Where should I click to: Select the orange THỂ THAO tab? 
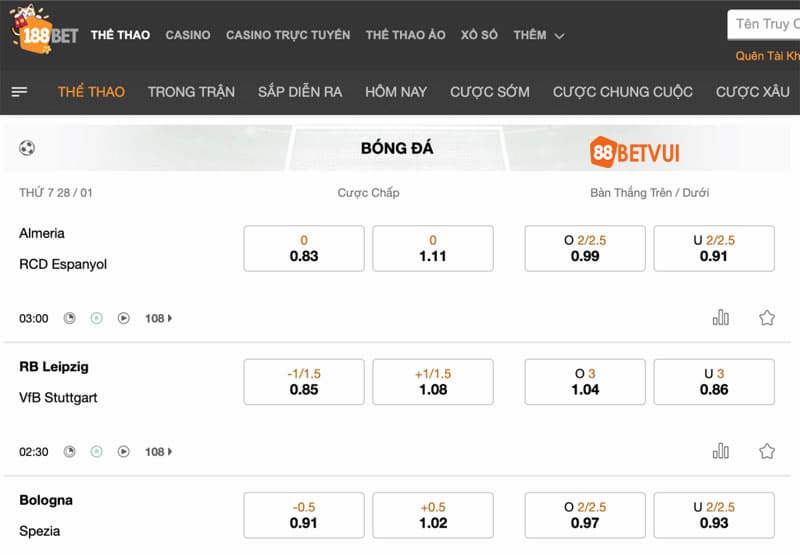tap(91, 92)
